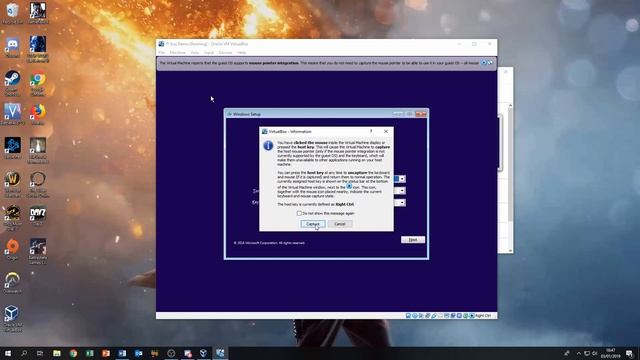Screen dimensions: 640x360
Task: Click the Outlook icon on the taskbar
Action: pos(138,353)
